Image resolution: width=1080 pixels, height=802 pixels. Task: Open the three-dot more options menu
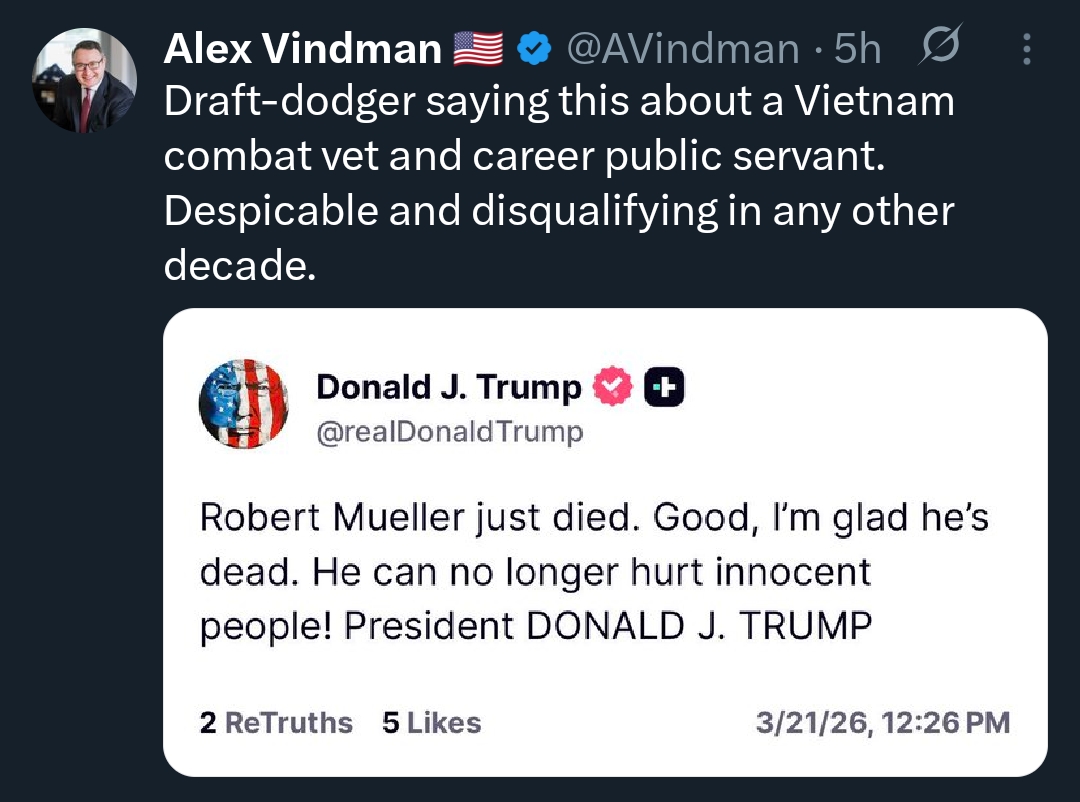(1027, 47)
